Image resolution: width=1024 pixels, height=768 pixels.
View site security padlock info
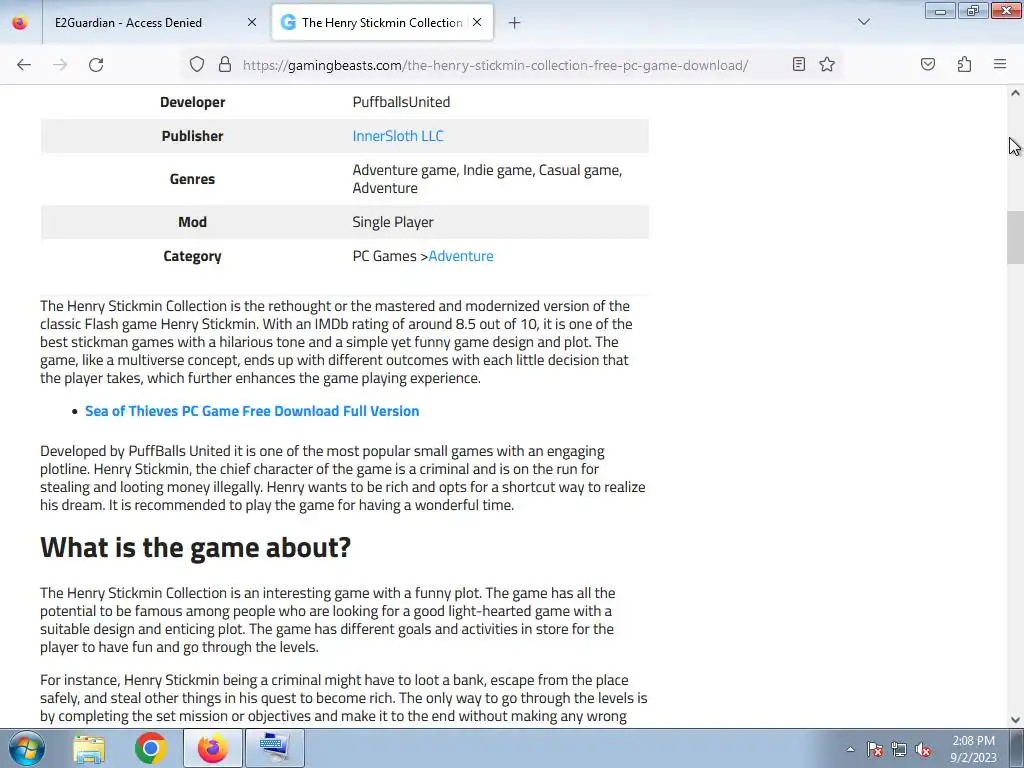[x=225, y=65]
